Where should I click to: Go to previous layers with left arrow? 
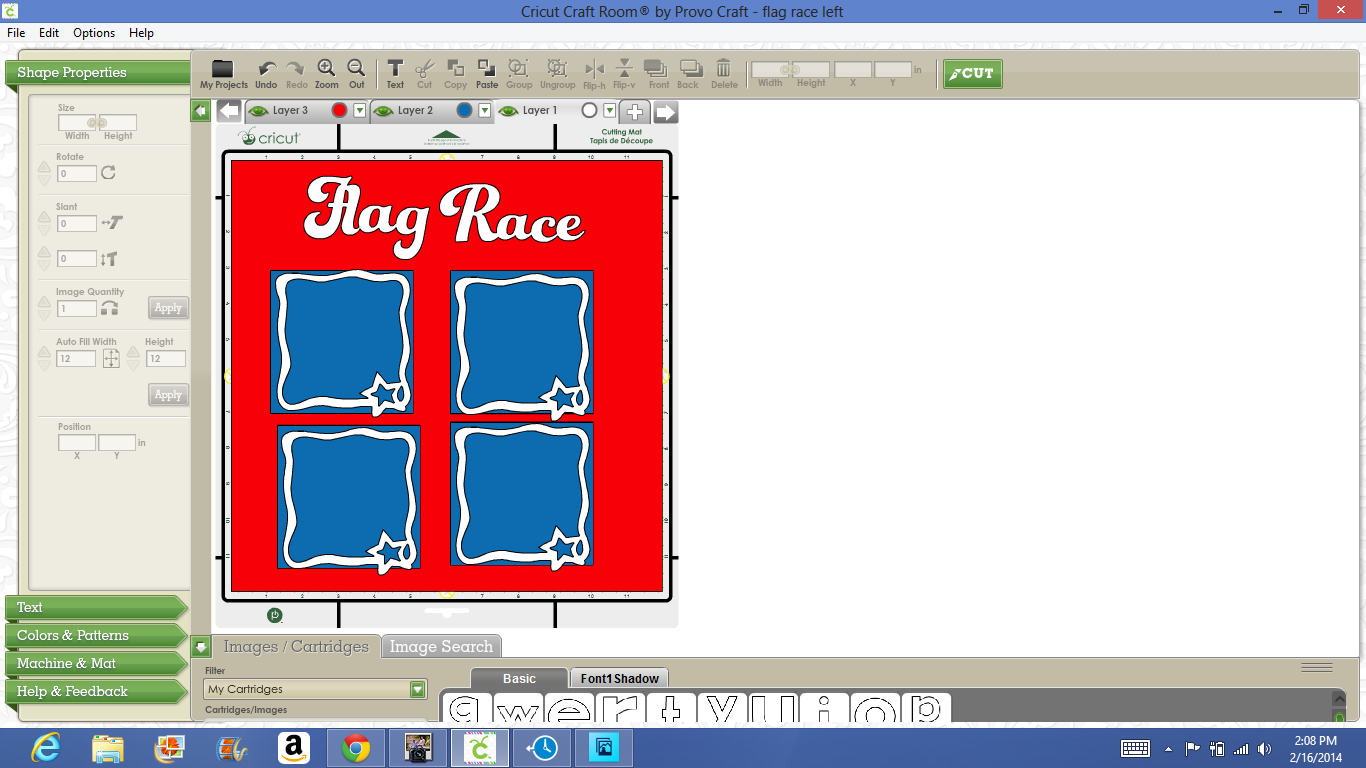[229, 111]
